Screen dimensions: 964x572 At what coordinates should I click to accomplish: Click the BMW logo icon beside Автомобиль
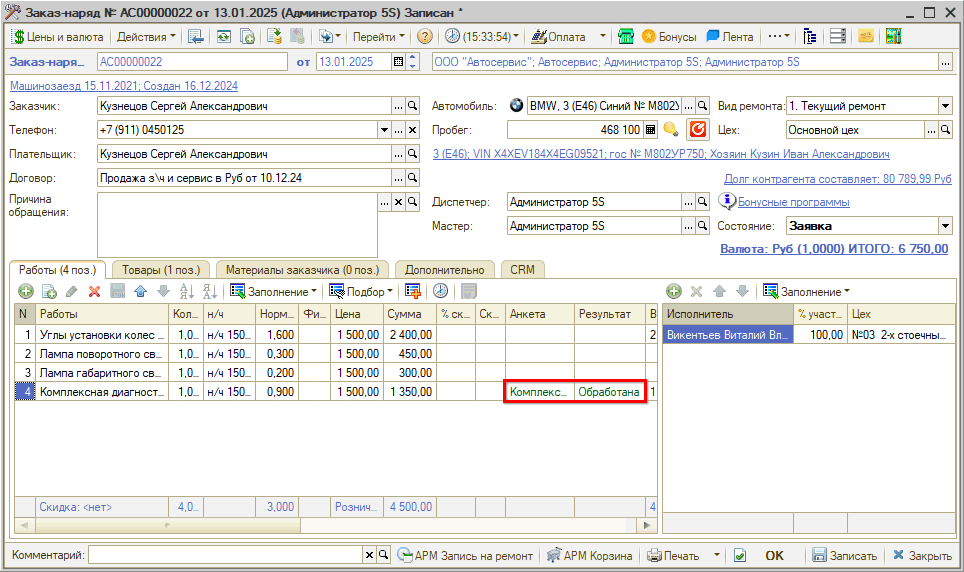(516, 106)
